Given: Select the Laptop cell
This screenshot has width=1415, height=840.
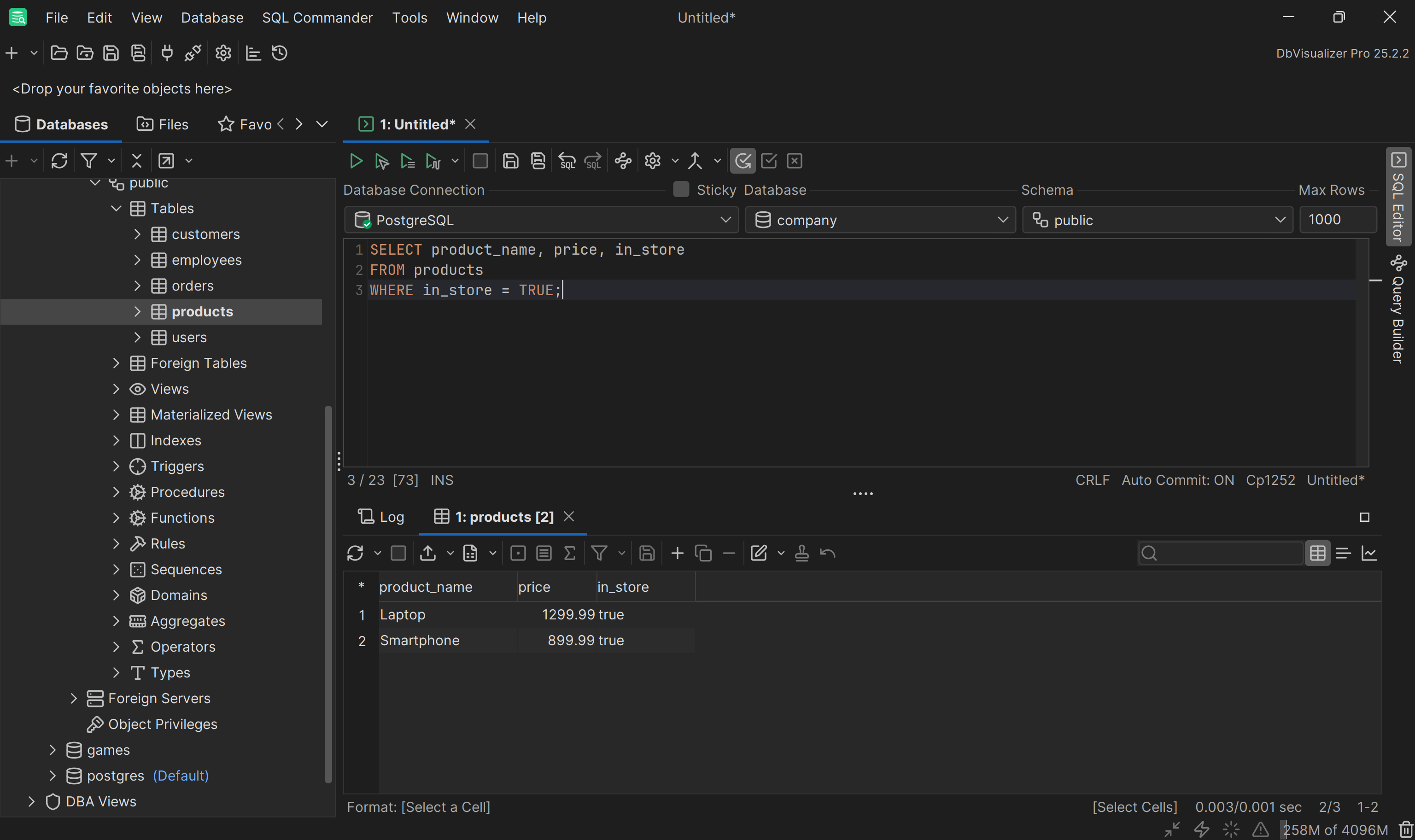Looking at the screenshot, I should point(448,615).
